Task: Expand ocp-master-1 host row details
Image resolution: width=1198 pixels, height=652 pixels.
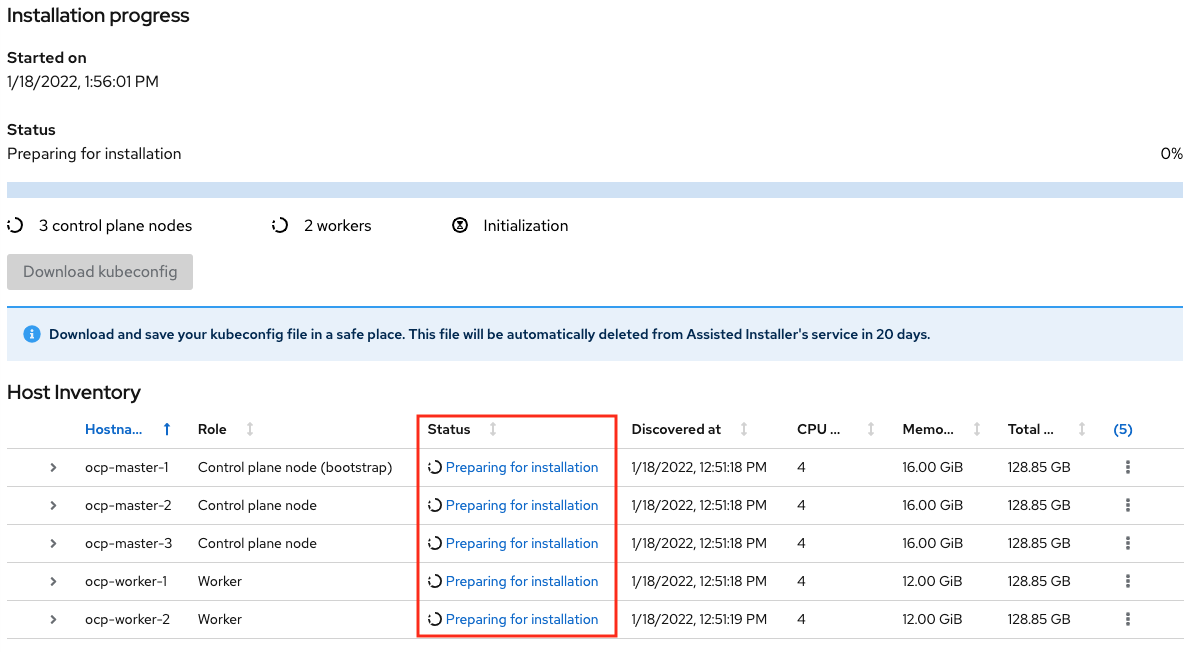Action: 53,467
